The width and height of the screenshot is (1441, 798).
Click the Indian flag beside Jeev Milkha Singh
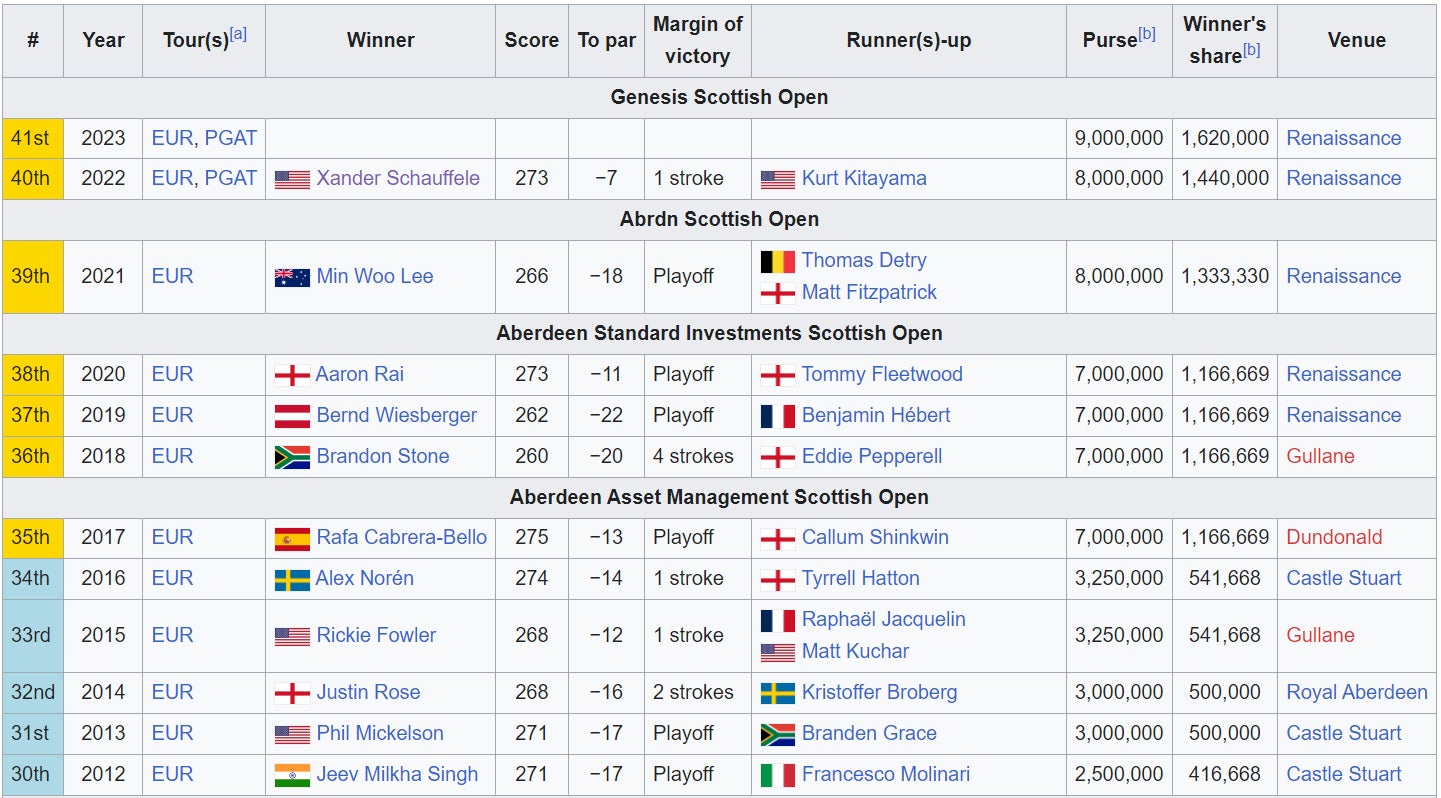(292, 775)
